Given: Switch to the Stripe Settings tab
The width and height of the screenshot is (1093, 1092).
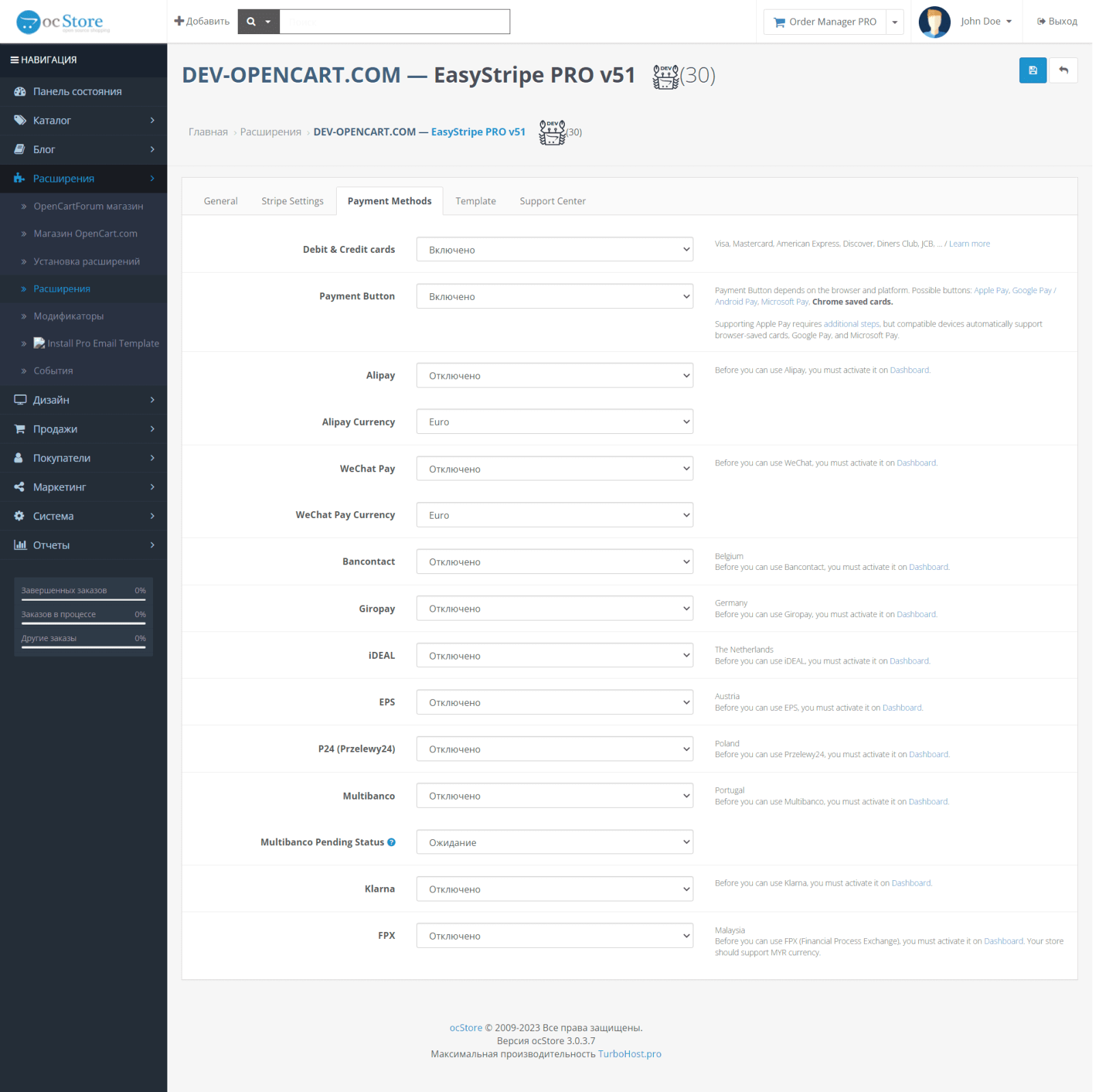Looking at the screenshot, I should [292, 201].
